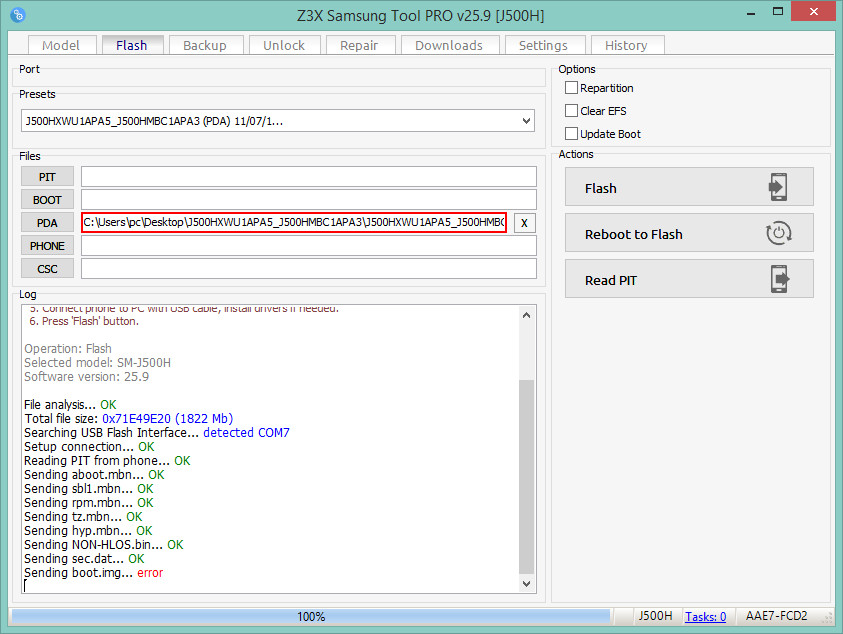Image resolution: width=843 pixels, height=634 pixels.
Task: Click 'Selected model: SM-J500H' log line
Action: [97, 362]
